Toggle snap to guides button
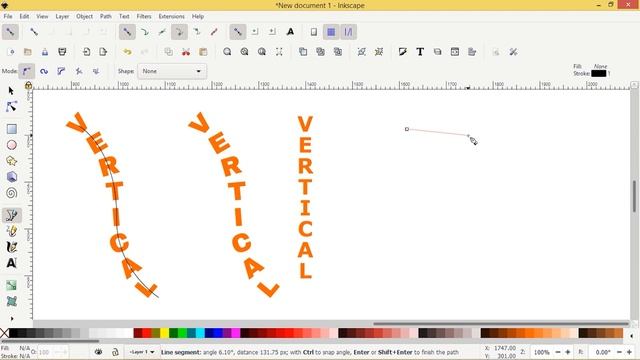 348,32
